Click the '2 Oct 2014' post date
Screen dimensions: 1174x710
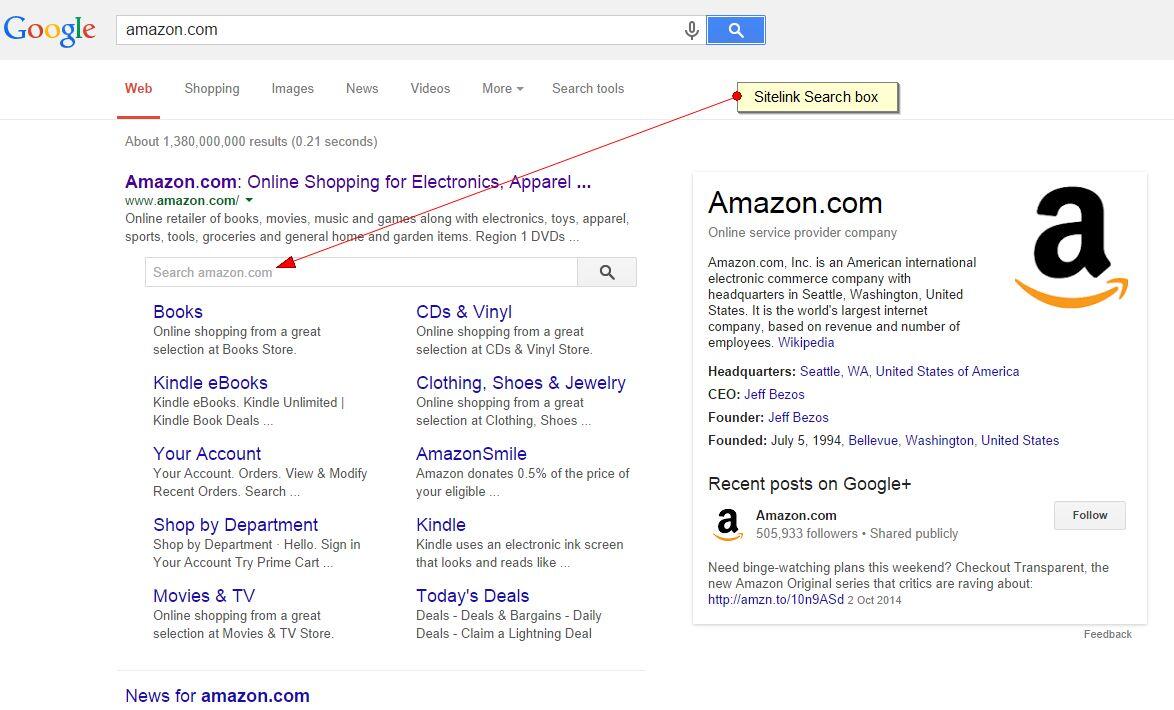coord(875,601)
